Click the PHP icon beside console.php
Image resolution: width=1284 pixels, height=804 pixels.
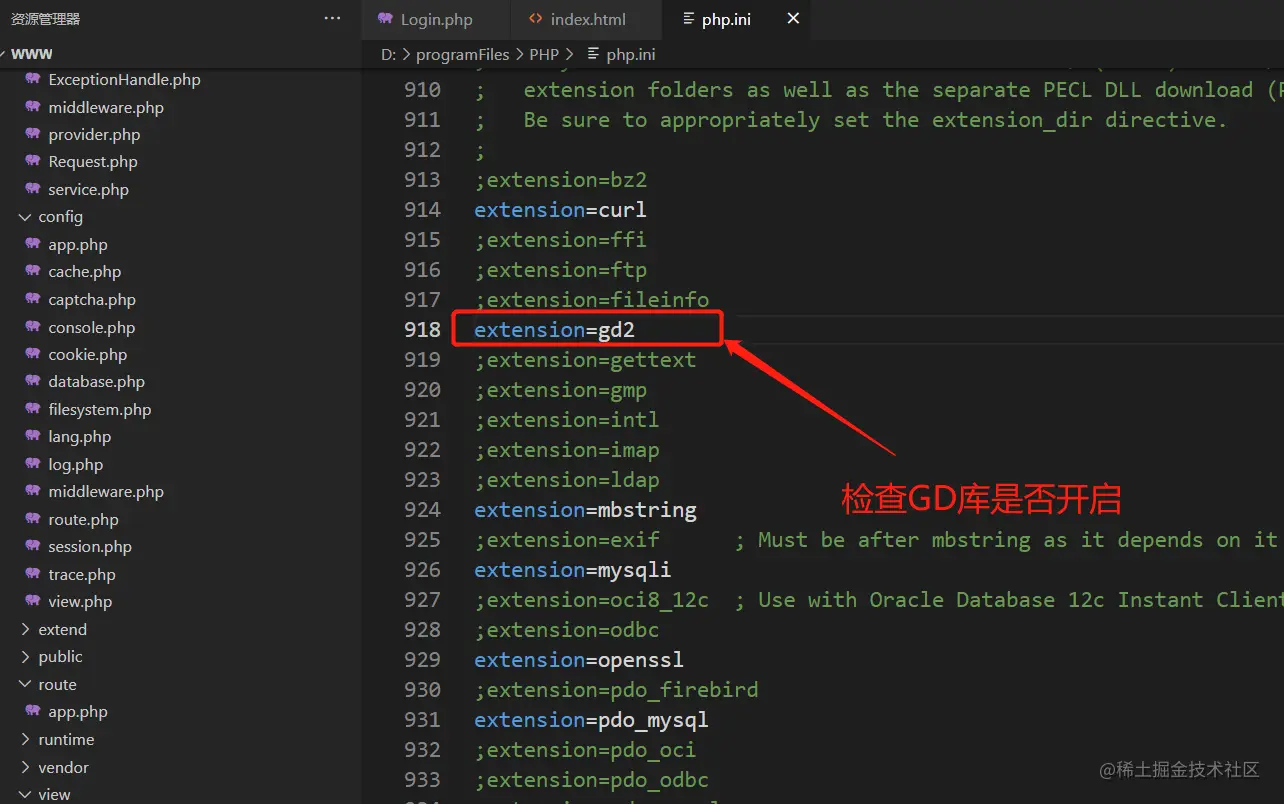pyautogui.click(x=33, y=327)
